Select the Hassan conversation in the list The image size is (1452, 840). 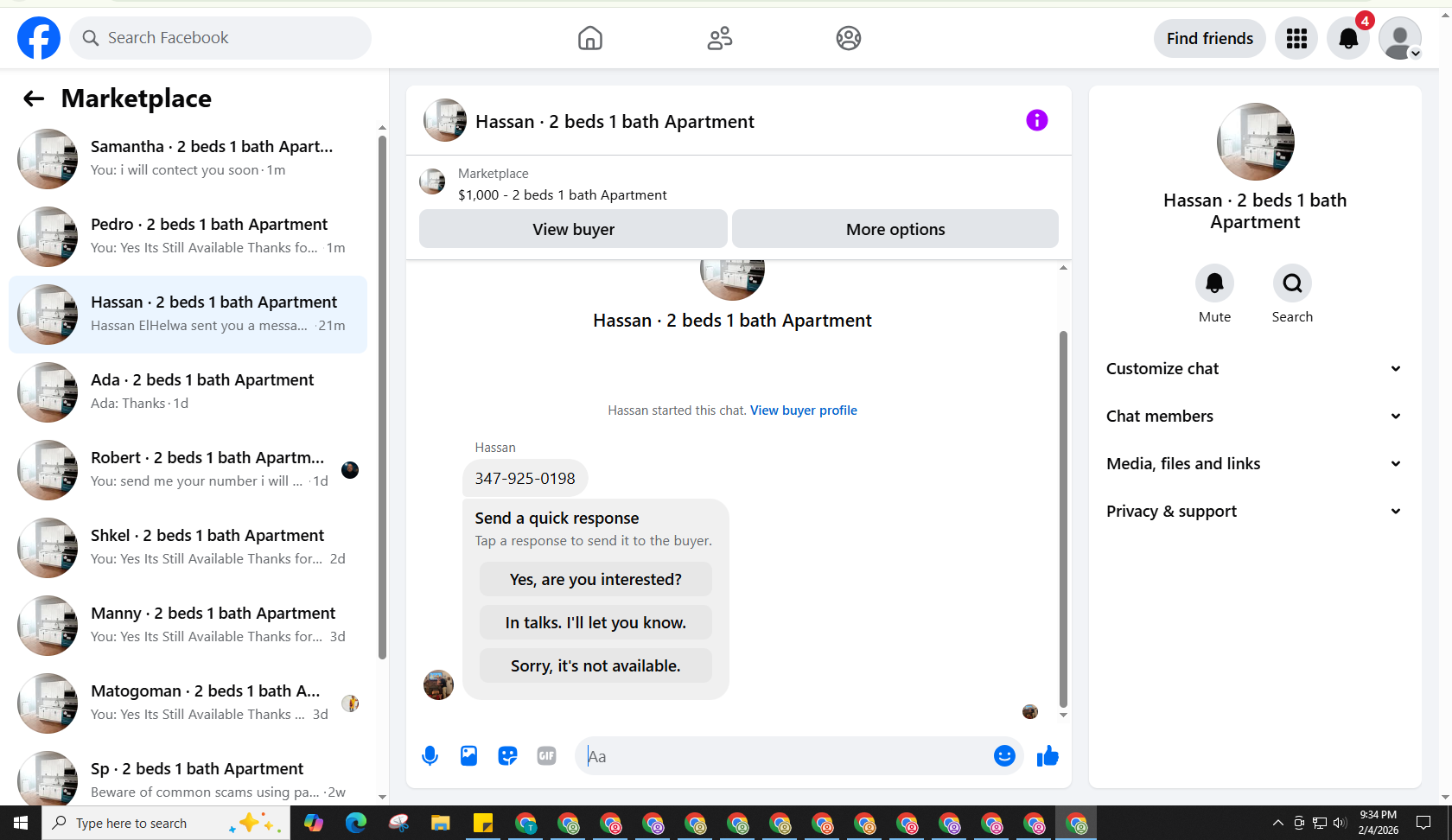(188, 315)
